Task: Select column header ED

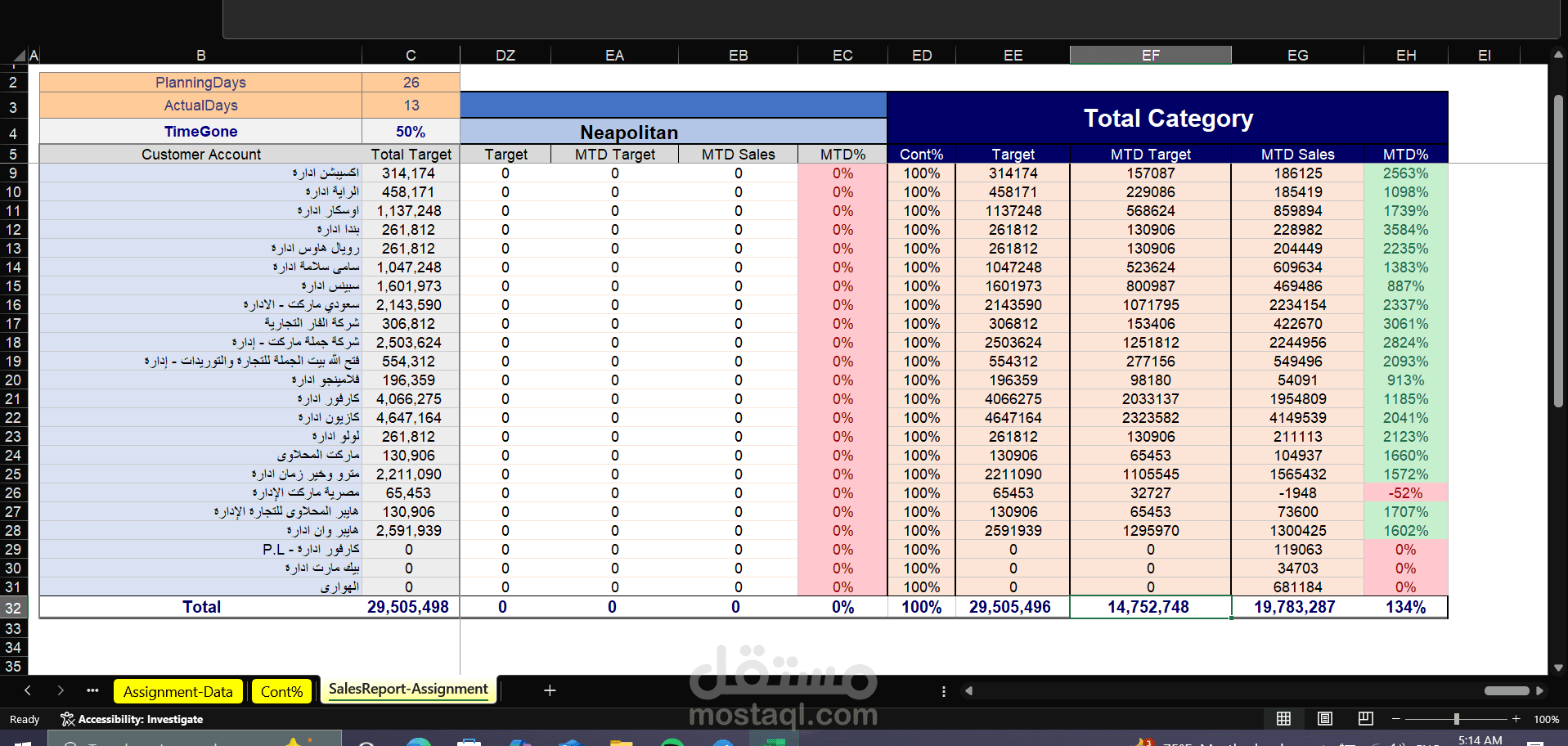Action: 922,56
